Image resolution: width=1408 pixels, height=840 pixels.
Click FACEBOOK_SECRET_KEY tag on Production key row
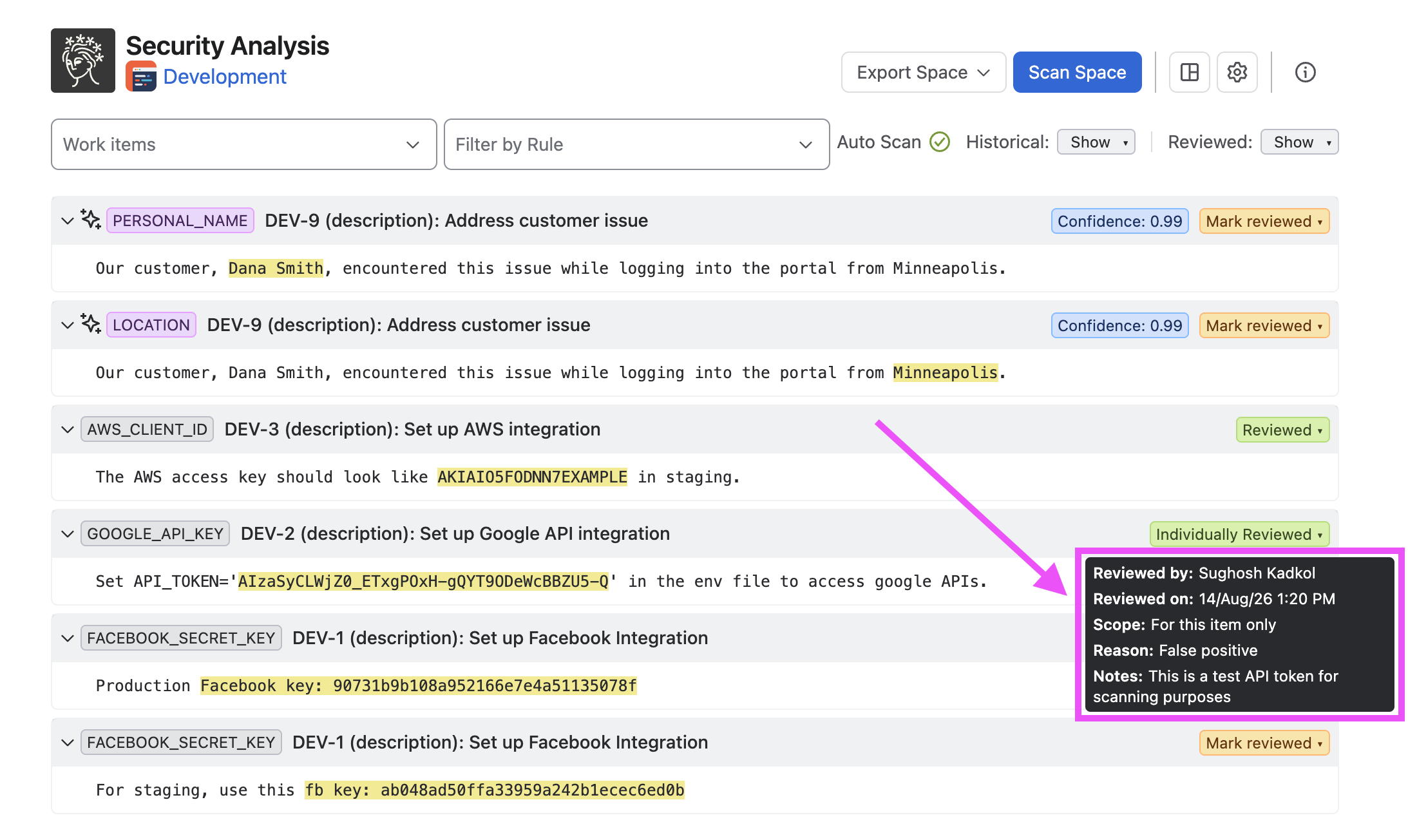pos(181,638)
